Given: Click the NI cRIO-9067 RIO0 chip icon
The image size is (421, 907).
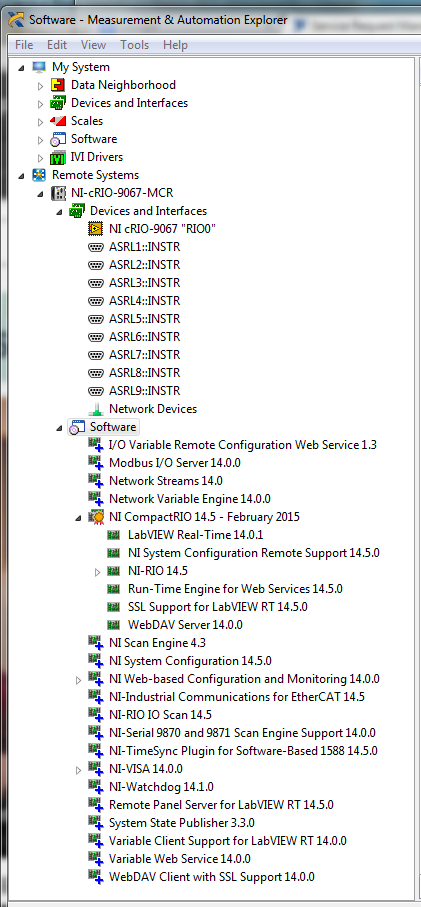Looking at the screenshot, I should (95, 228).
